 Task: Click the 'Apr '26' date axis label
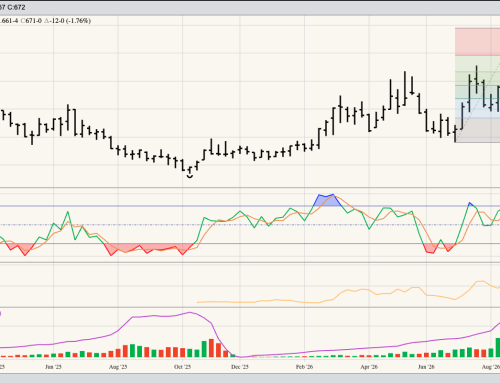pos(369,367)
